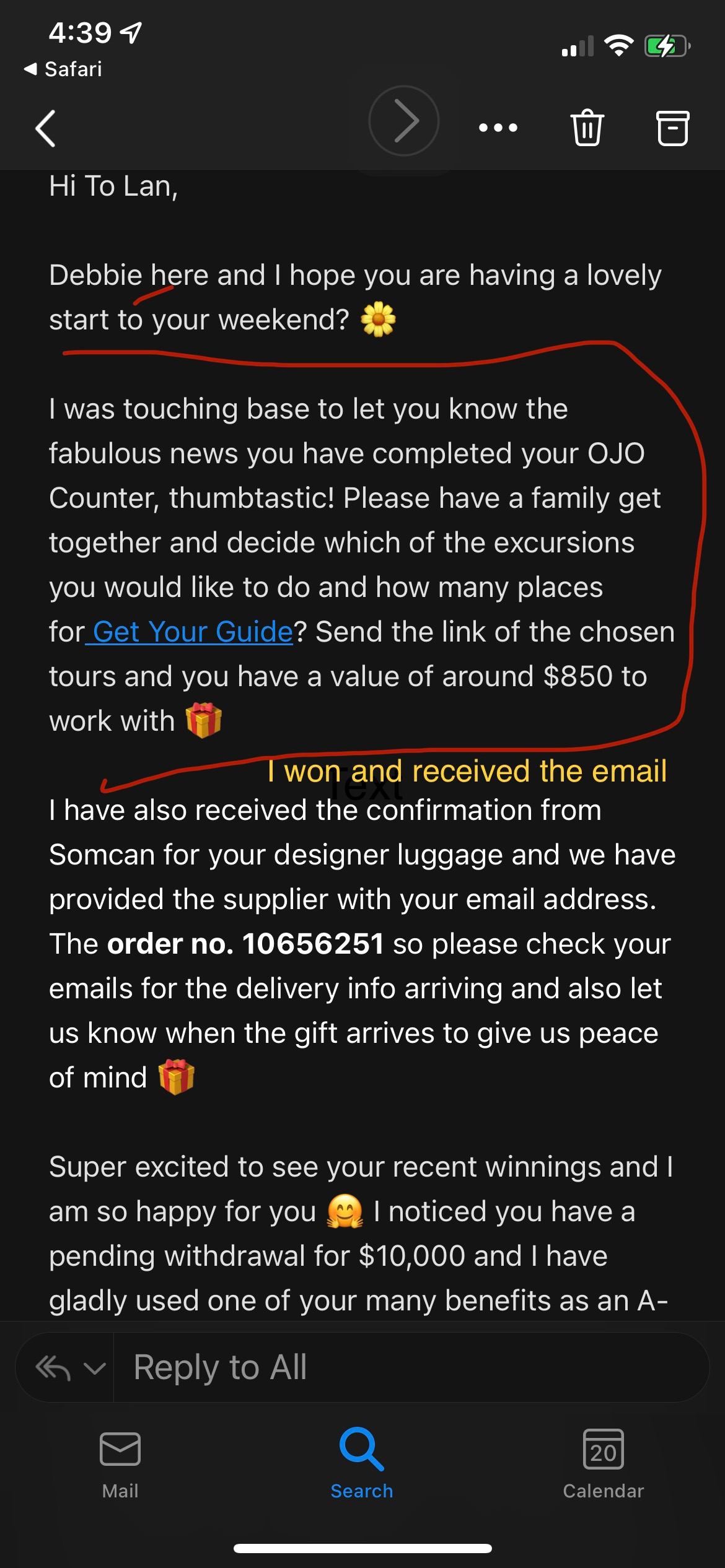Image resolution: width=725 pixels, height=1568 pixels.
Task: Switch to the Search tab
Action: (x=362, y=1464)
